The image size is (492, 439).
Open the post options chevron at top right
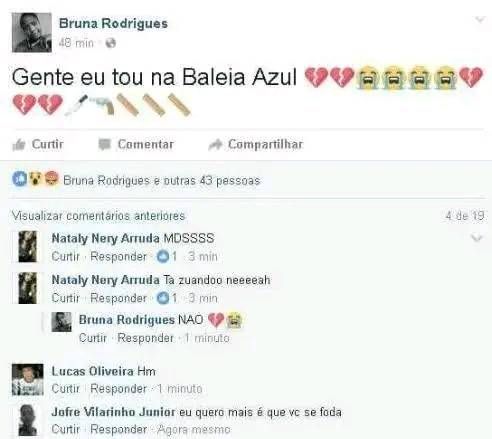tap(480, 20)
